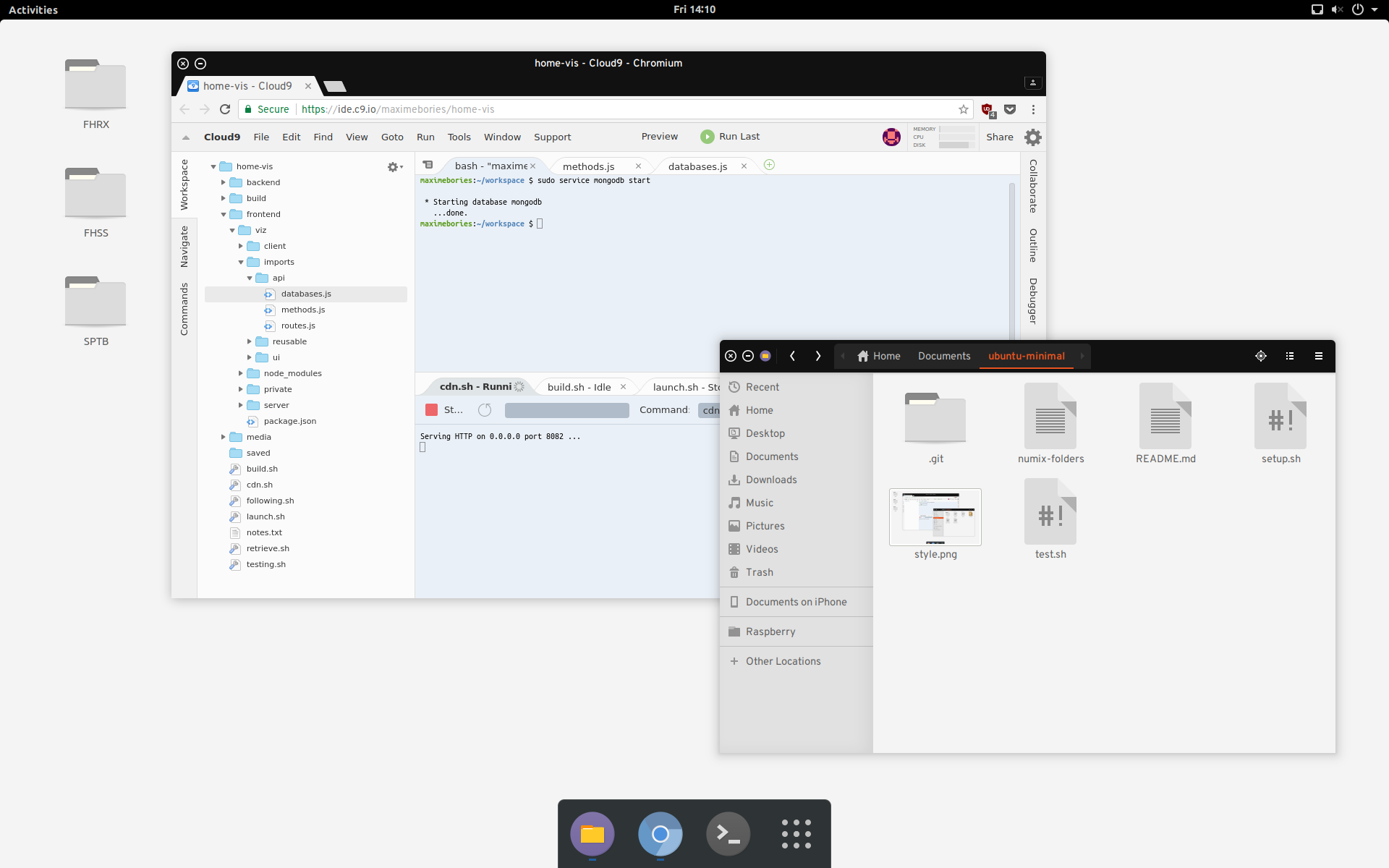Bookmark the page with the star icon

963,109
